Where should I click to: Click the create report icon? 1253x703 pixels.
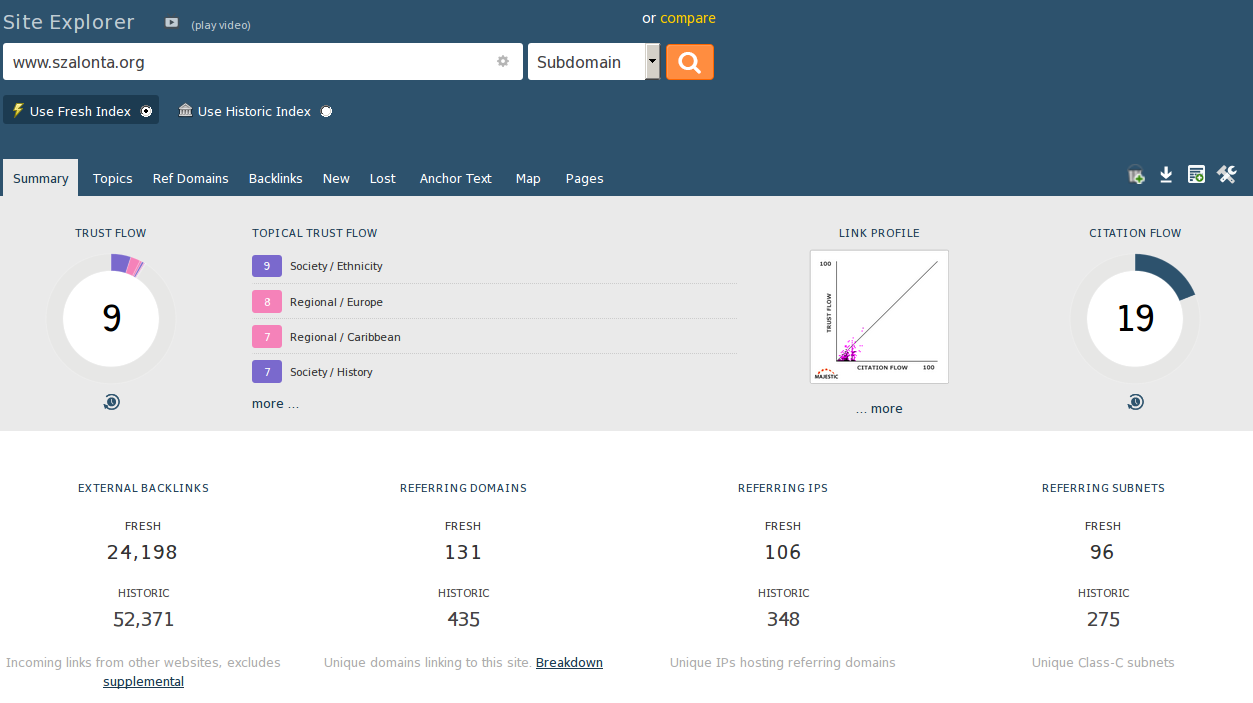click(1196, 175)
